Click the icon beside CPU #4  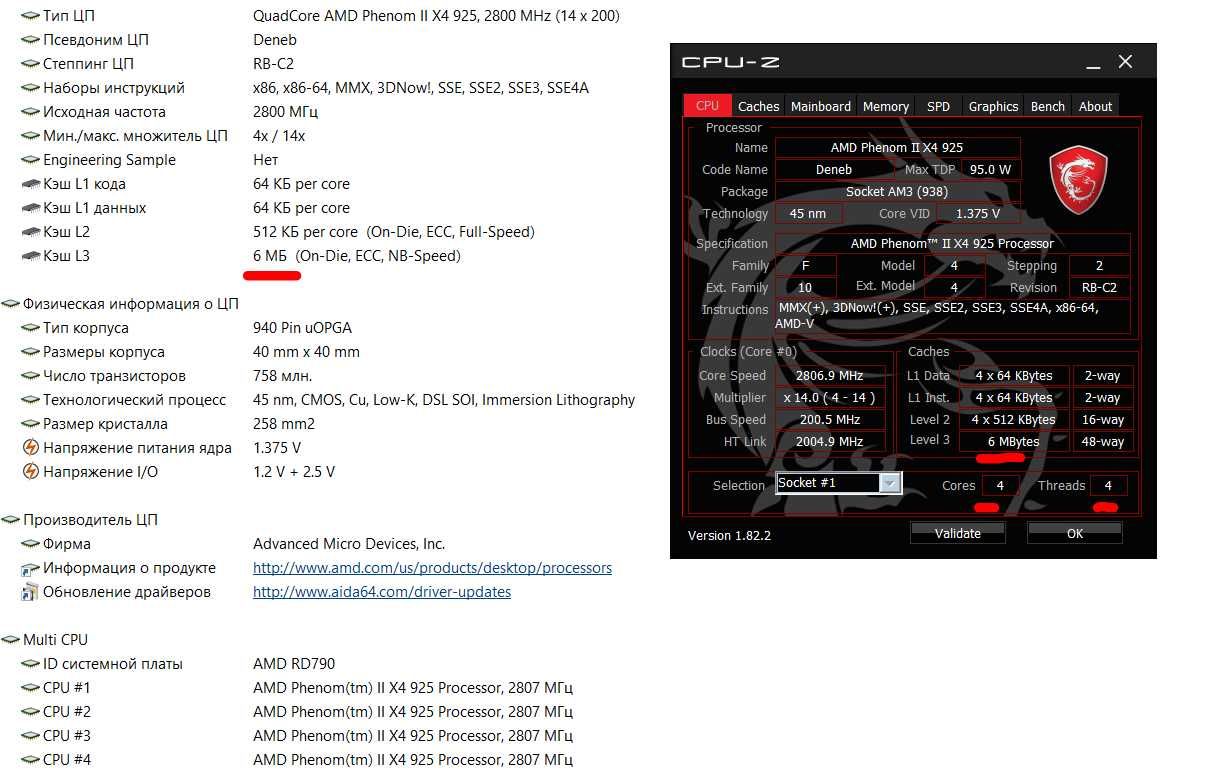[30, 760]
